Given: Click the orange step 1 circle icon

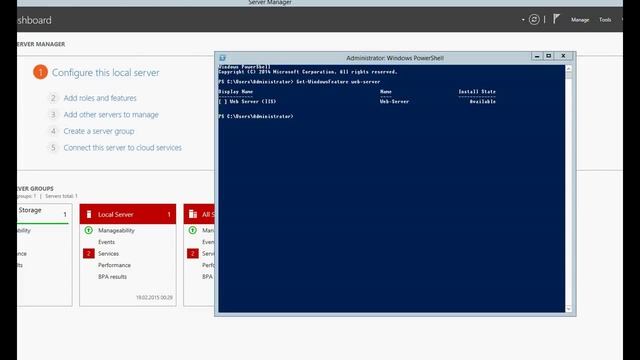Looking at the screenshot, I should coord(40,72).
